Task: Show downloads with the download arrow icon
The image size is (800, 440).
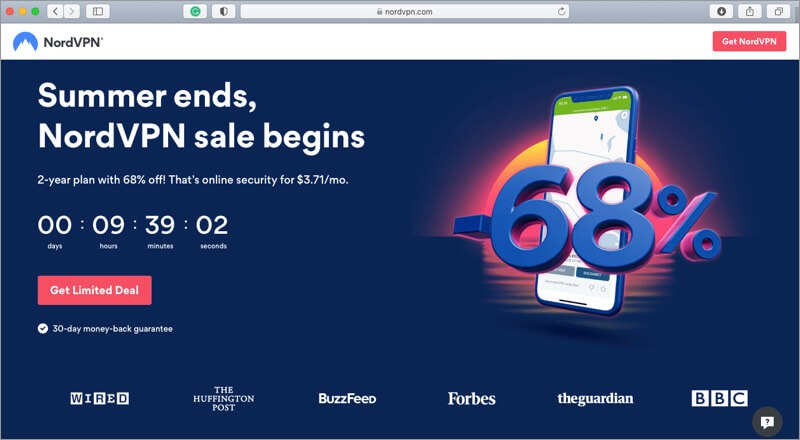Action: pos(721,11)
